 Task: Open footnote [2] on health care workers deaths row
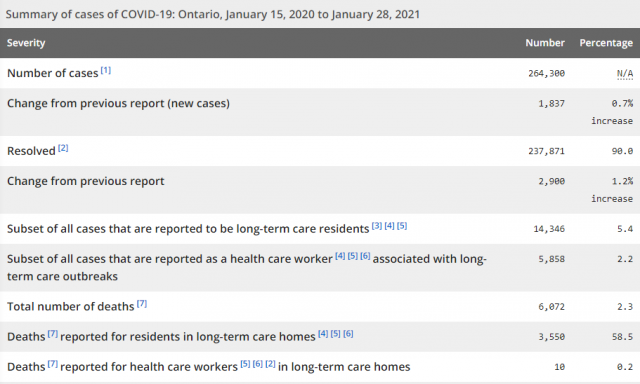point(271,364)
